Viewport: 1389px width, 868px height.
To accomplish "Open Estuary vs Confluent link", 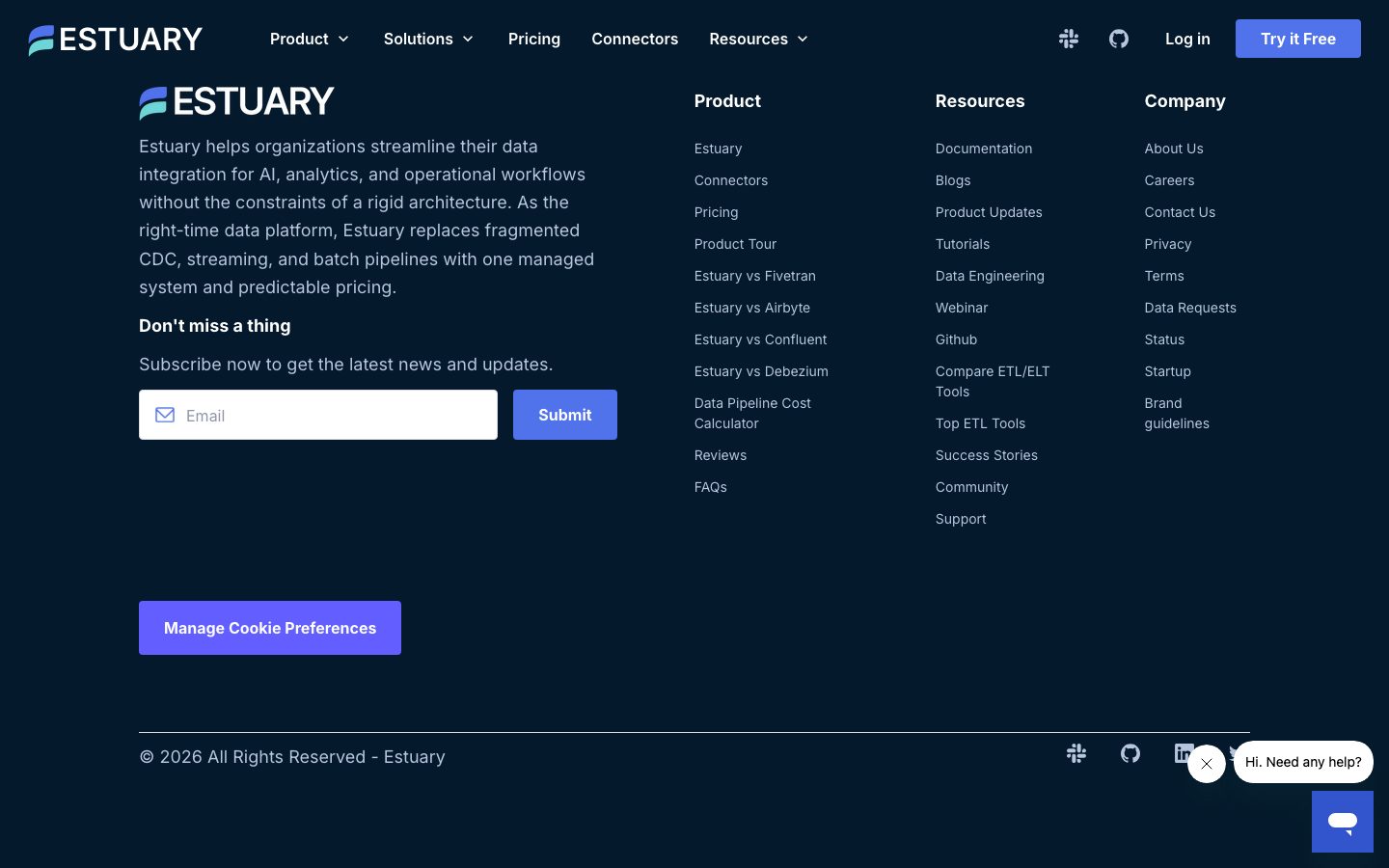I will [761, 339].
